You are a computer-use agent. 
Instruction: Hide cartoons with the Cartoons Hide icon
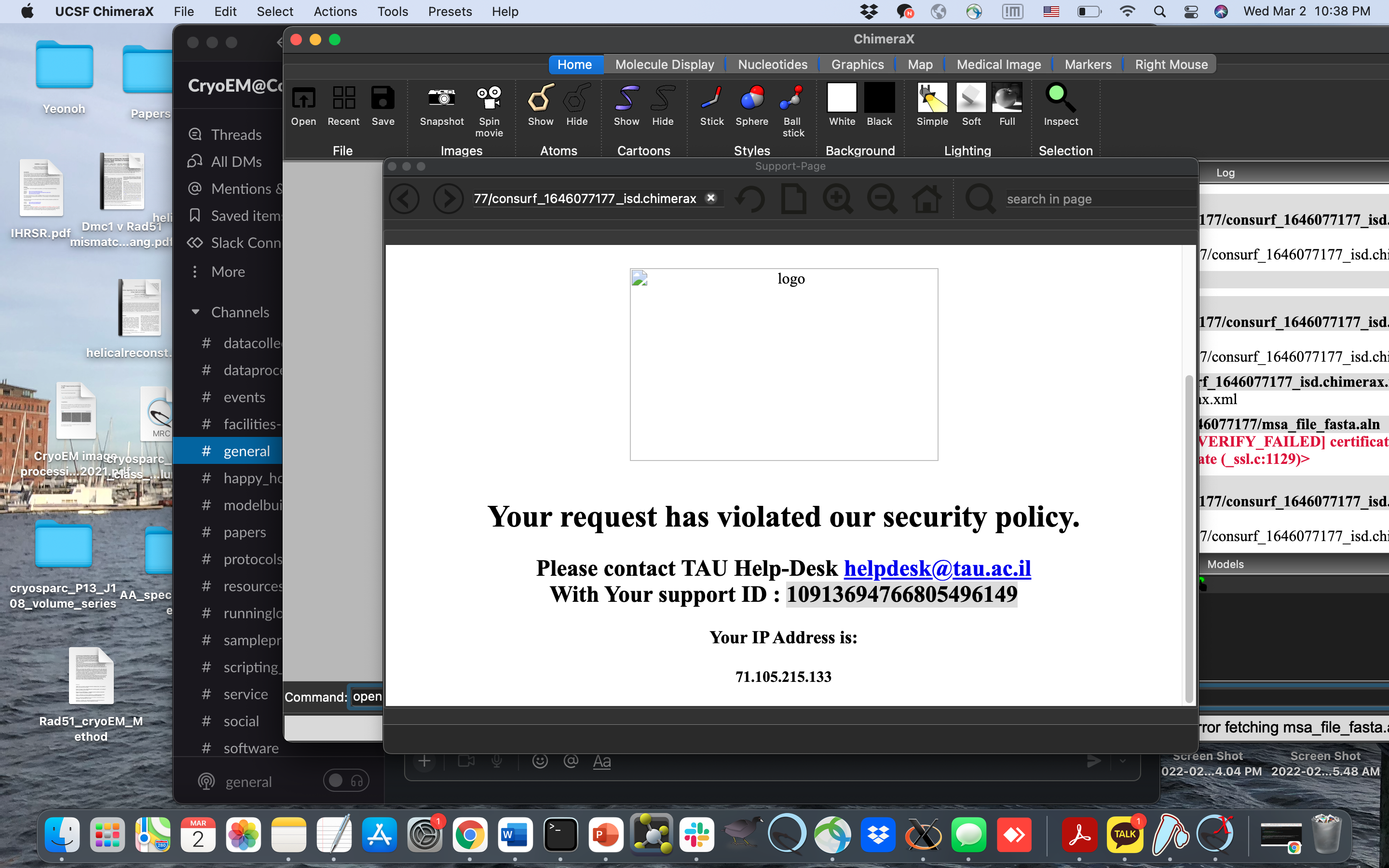click(662, 99)
